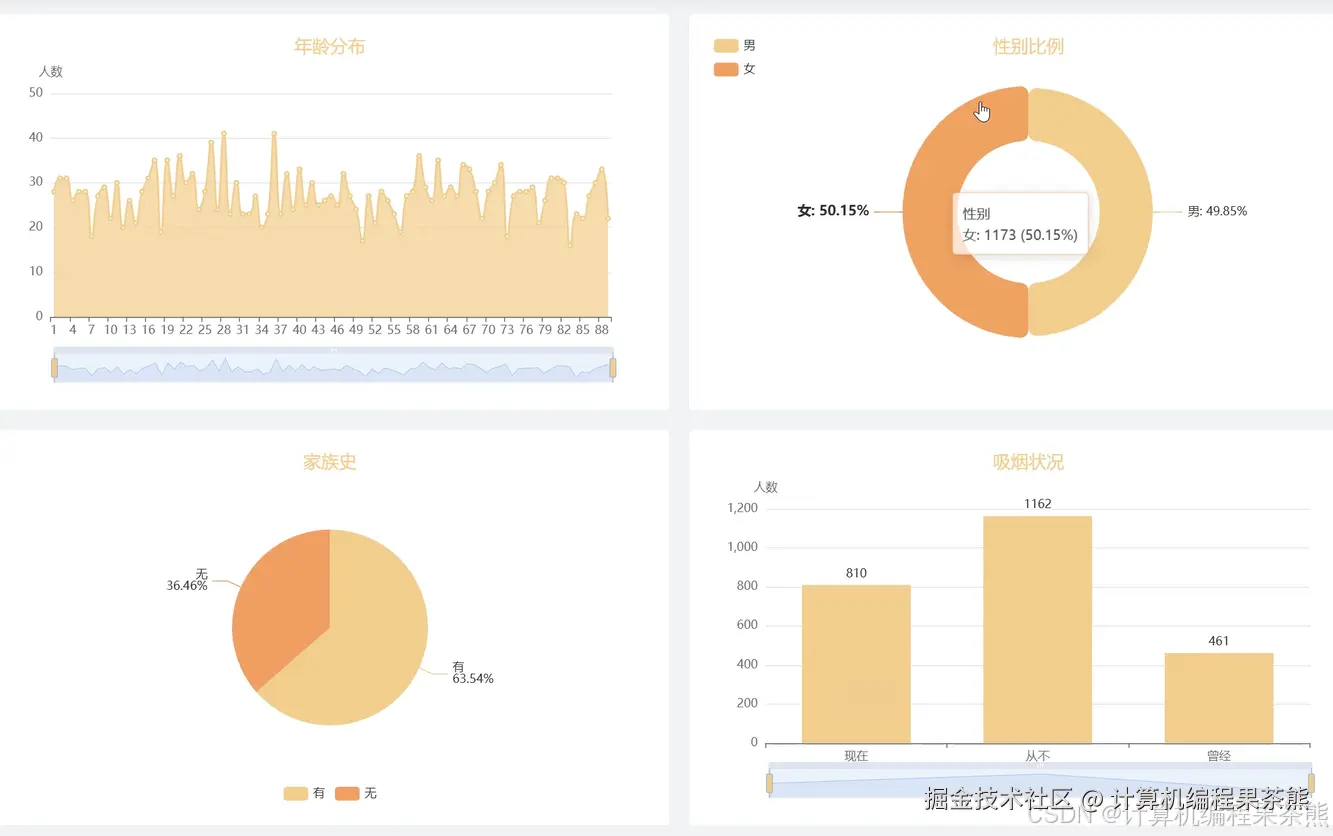Click the '37' x-axis age label
Screen dimensions: 1333x836
point(280,329)
